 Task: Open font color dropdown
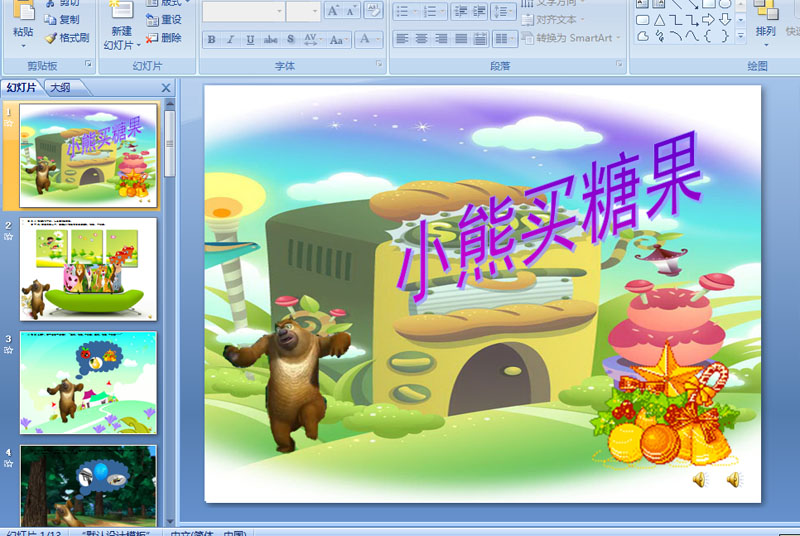(369, 39)
